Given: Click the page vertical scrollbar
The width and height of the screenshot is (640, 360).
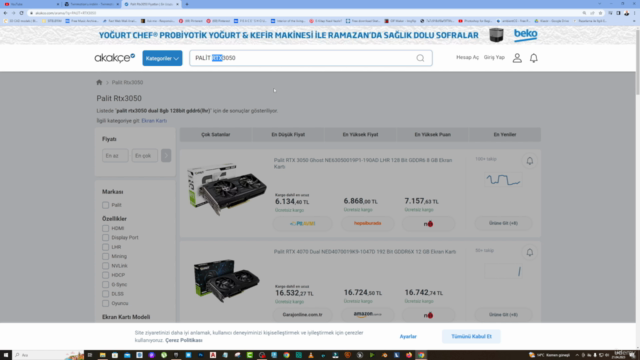Looking at the screenshot, I should click(638, 61).
